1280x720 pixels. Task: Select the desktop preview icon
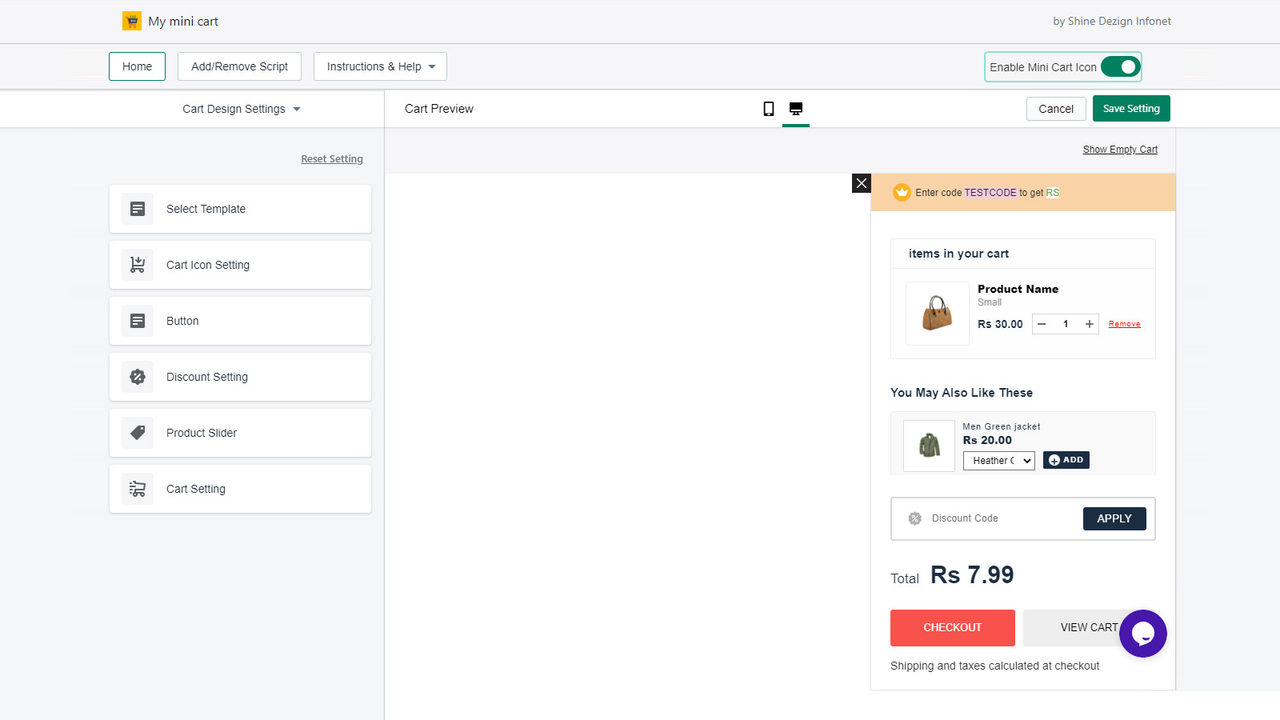796,108
